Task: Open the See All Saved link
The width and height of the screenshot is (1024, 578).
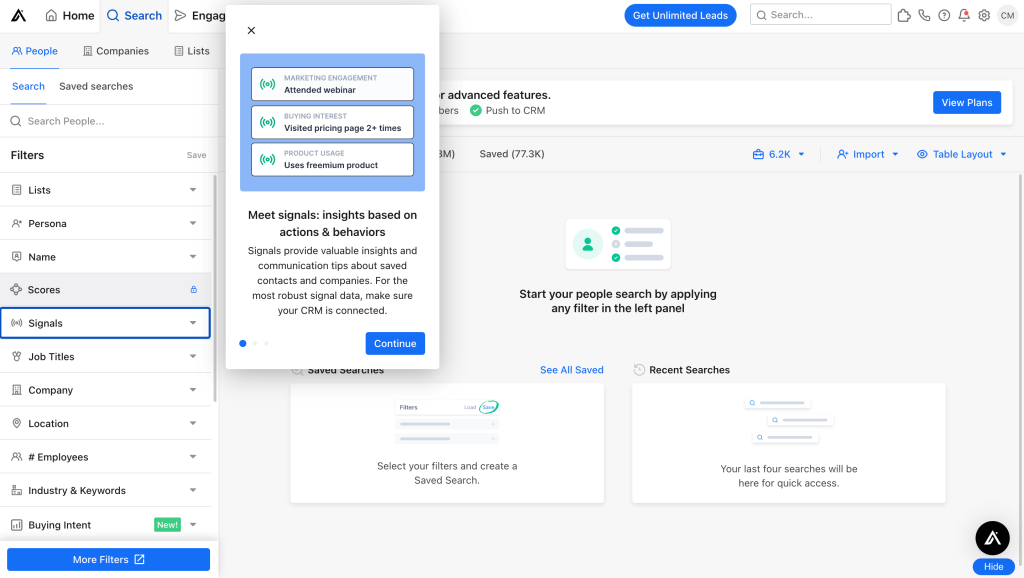Action: (571, 370)
